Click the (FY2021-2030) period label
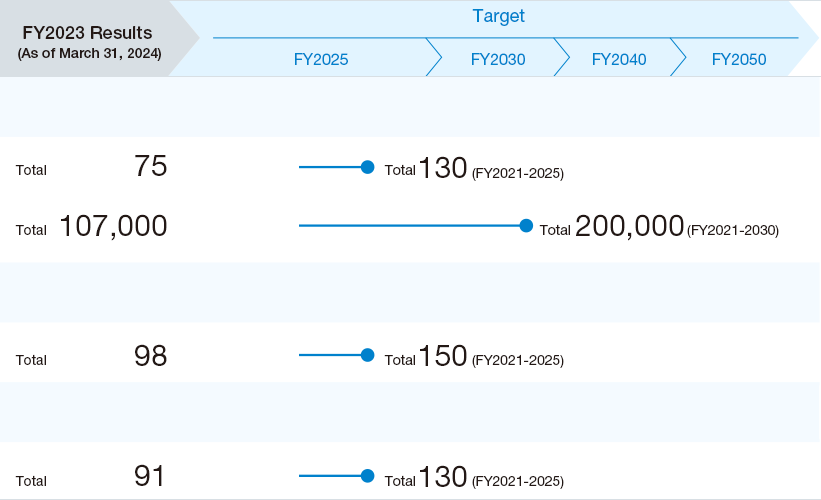Screen dimensions: 821x500 pyautogui.click(x=733, y=230)
